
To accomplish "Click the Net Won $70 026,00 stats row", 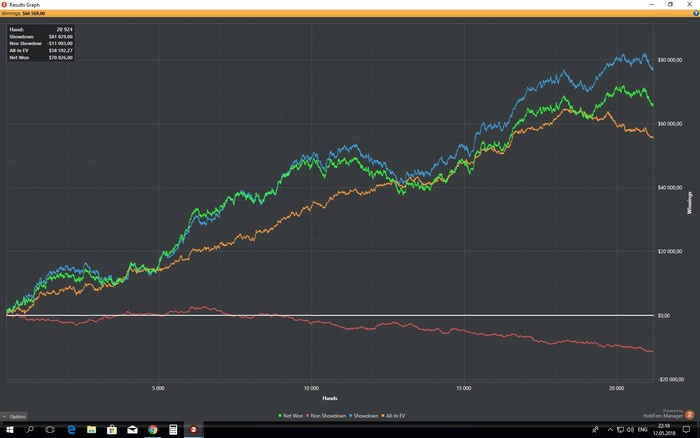I will click(41, 58).
